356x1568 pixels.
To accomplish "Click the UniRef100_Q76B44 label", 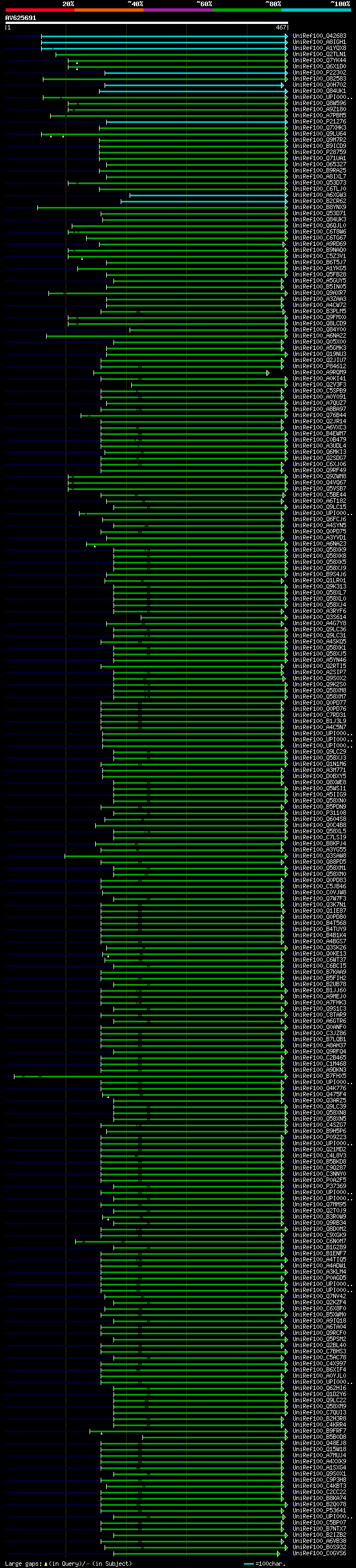I will 319,415.
